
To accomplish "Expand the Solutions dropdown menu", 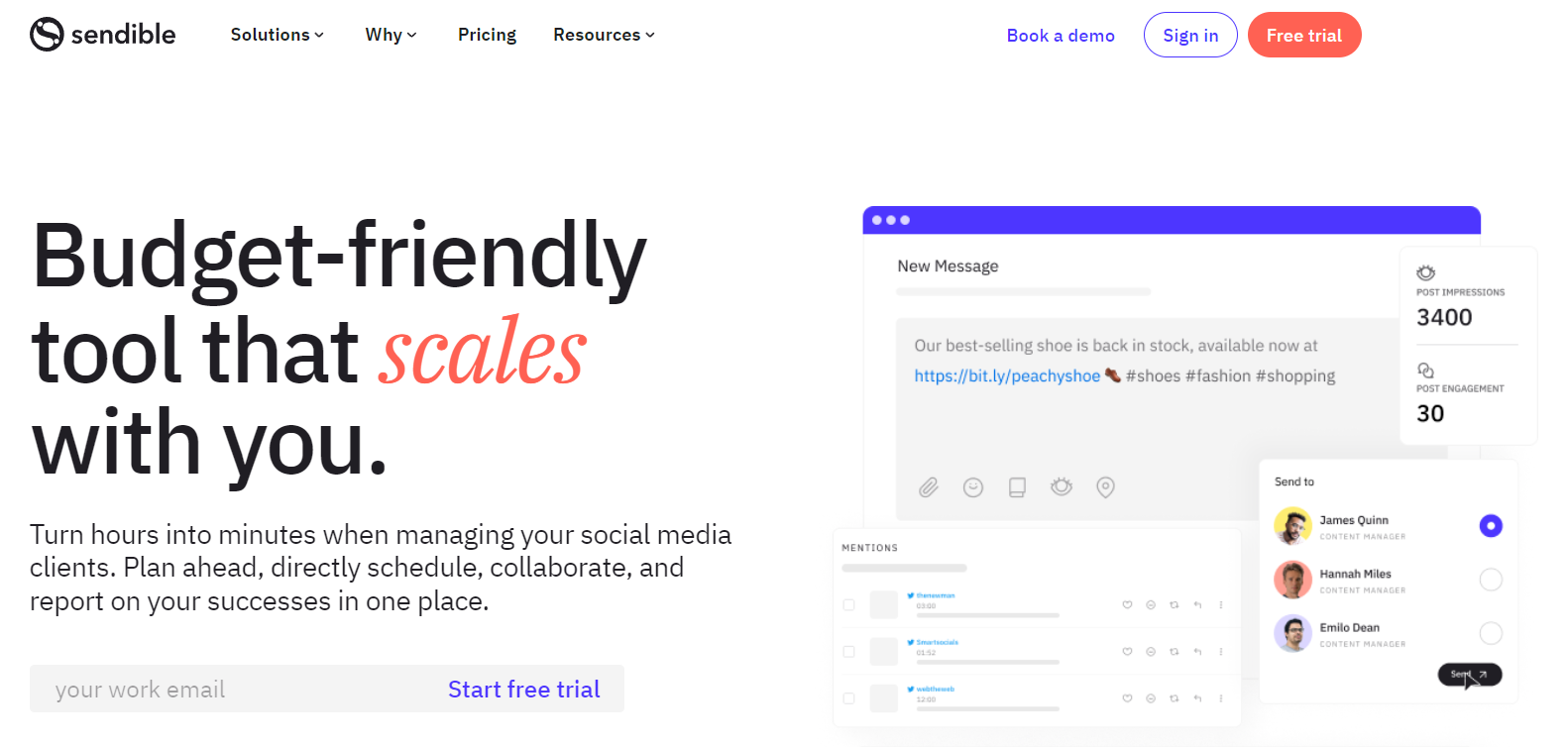I will pos(278,35).
